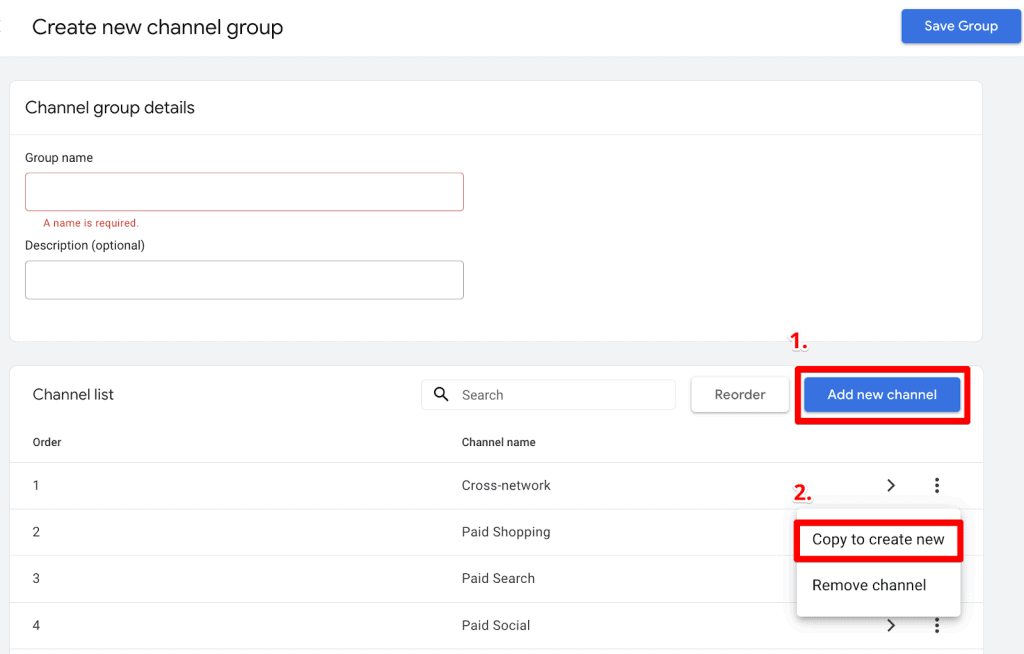Viewport: 1024px width, 654px height.
Task: Click the Order column header
Action: (x=47, y=442)
